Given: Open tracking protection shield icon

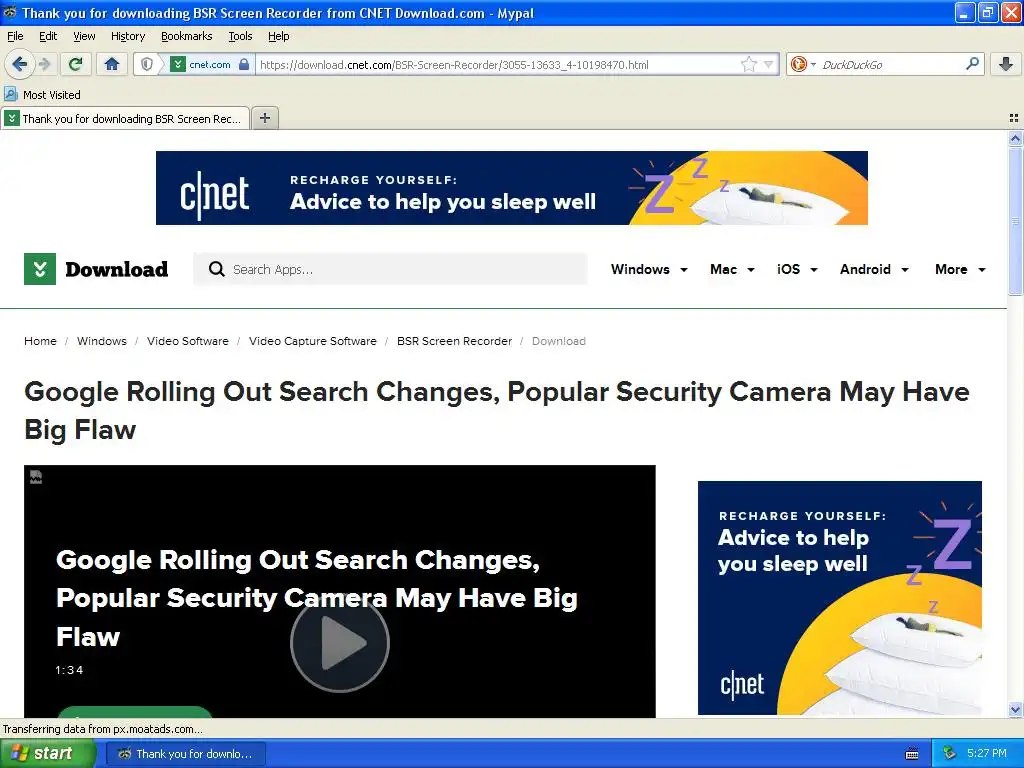Looking at the screenshot, I should coord(147,64).
